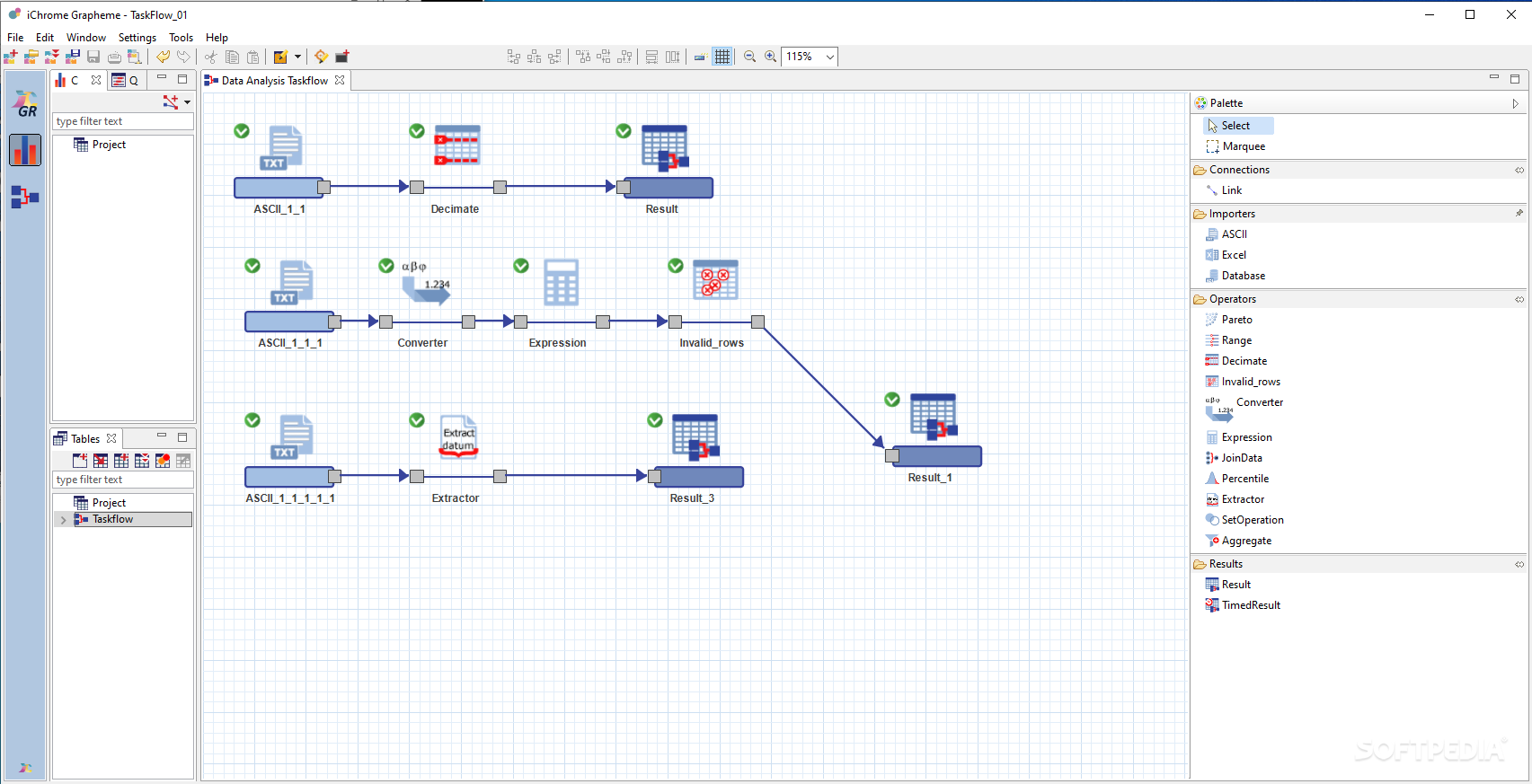Click the cut scissors icon

[x=211, y=57]
